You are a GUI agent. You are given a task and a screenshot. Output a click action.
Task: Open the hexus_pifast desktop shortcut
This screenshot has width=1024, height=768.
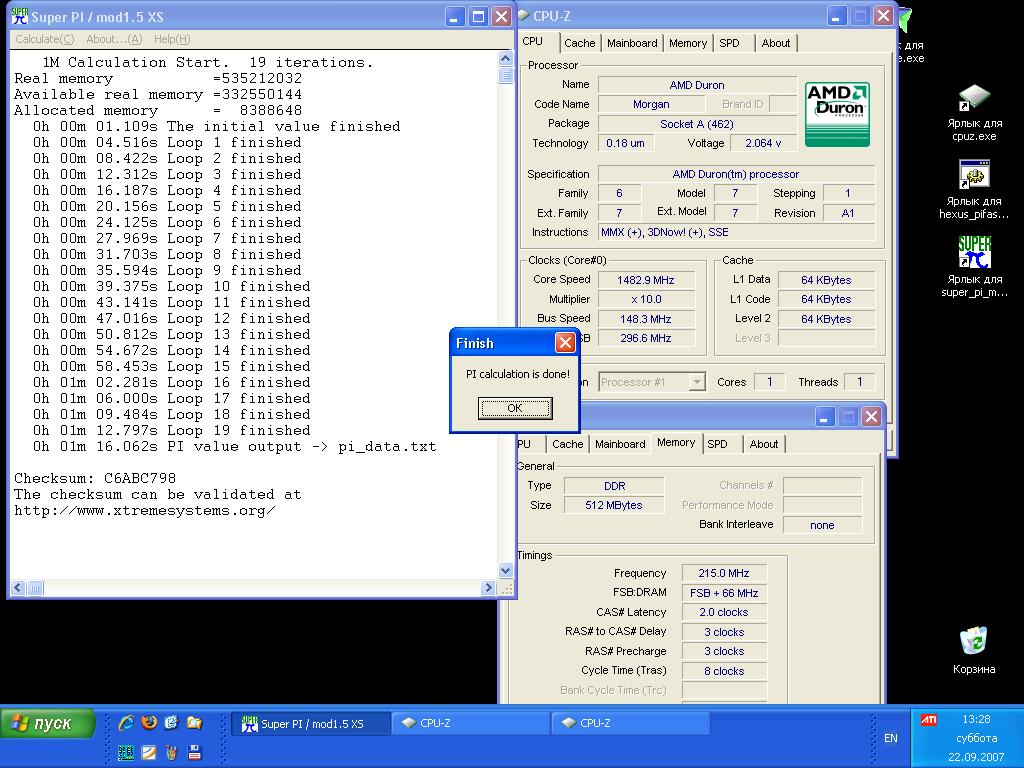pos(974,190)
